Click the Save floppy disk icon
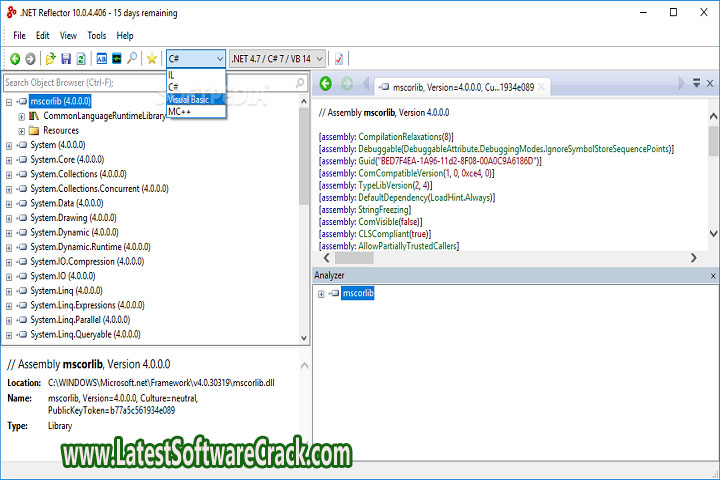Image resolution: width=720 pixels, height=480 pixels. click(x=66, y=58)
